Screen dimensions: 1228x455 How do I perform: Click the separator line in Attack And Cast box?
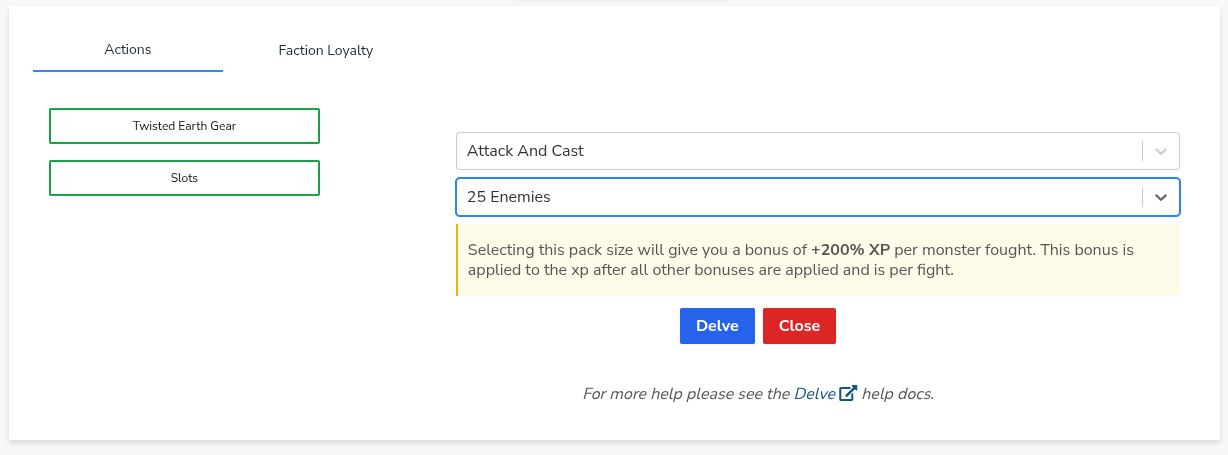click(x=1142, y=151)
